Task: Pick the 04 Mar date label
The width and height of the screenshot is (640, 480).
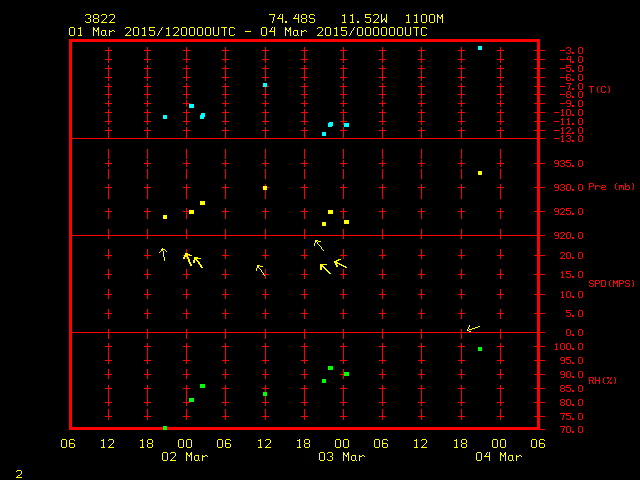Action: 497,457
